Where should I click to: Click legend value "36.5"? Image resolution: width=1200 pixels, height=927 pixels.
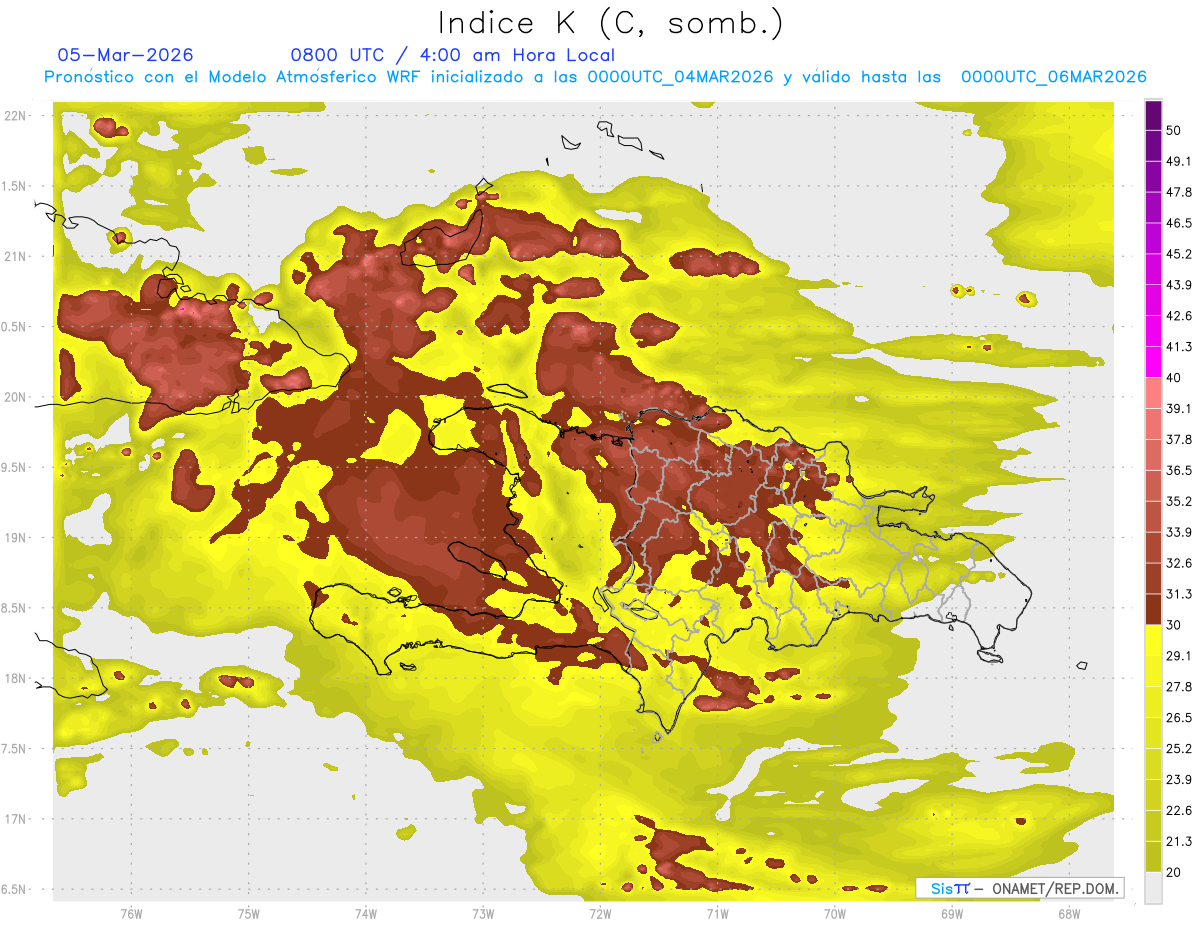coord(1178,470)
